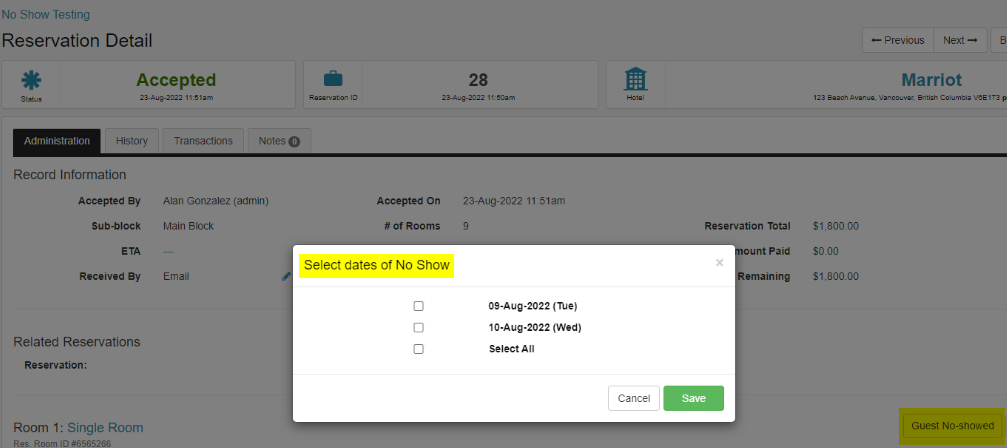The width and height of the screenshot is (1007, 448).
Task: Check the 09-Aug-2022 (Tue) checkbox
Action: 419,306
